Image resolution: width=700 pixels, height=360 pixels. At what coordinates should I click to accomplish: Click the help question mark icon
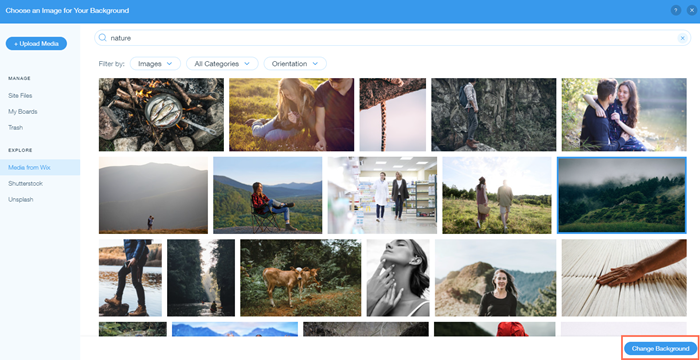[676, 10]
